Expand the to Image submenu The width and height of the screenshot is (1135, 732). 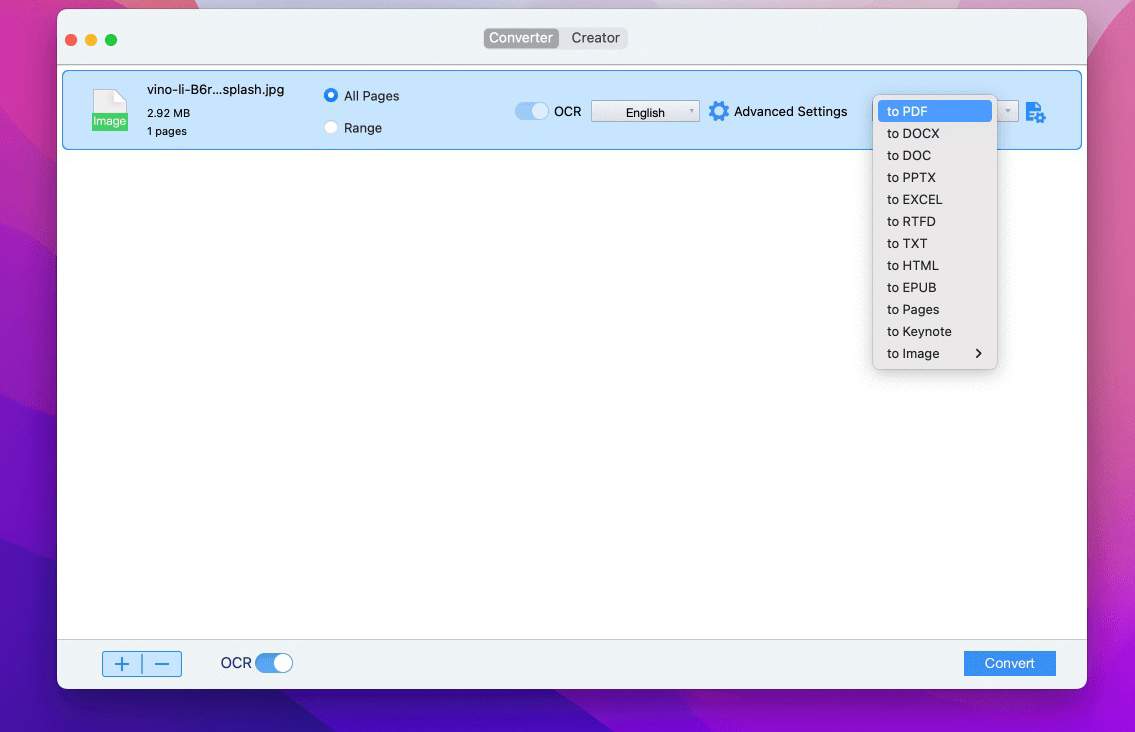click(x=934, y=353)
